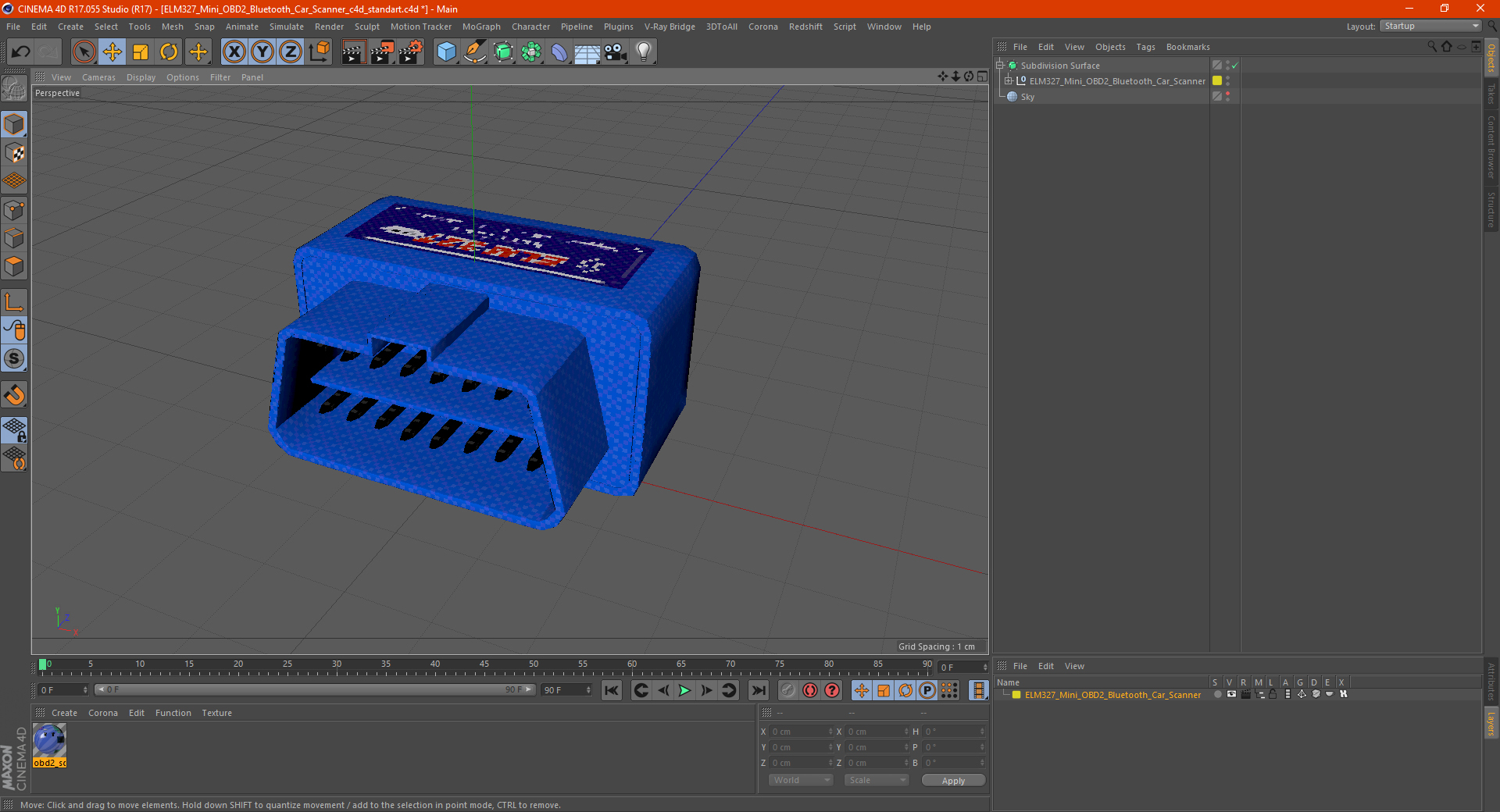
Task: Go to start of animation
Action: (612, 690)
